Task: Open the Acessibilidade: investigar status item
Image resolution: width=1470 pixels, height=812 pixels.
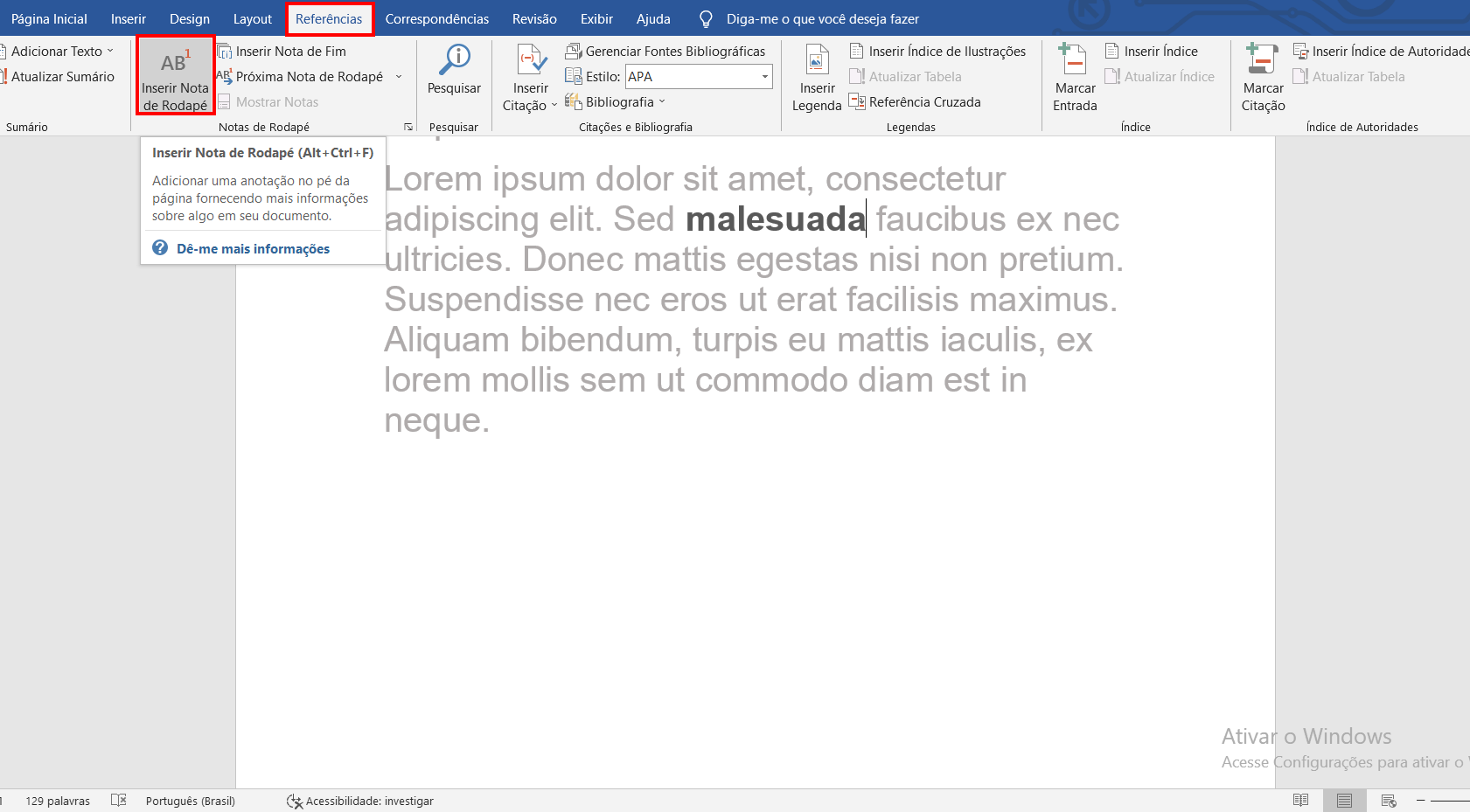Action: tap(360, 801)
